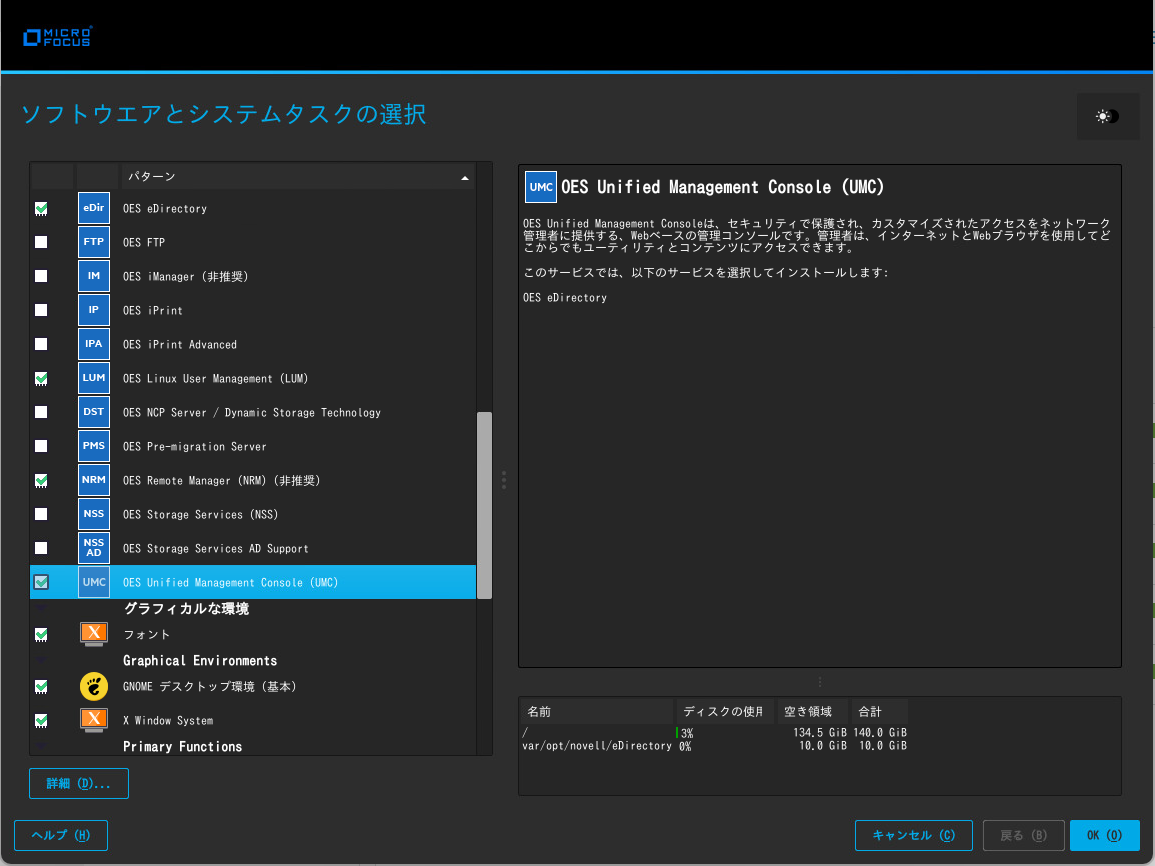This screenshot has width=1155, height=866.
Task: Click the OES FTP pattern icon
Action: click(93, 242)
